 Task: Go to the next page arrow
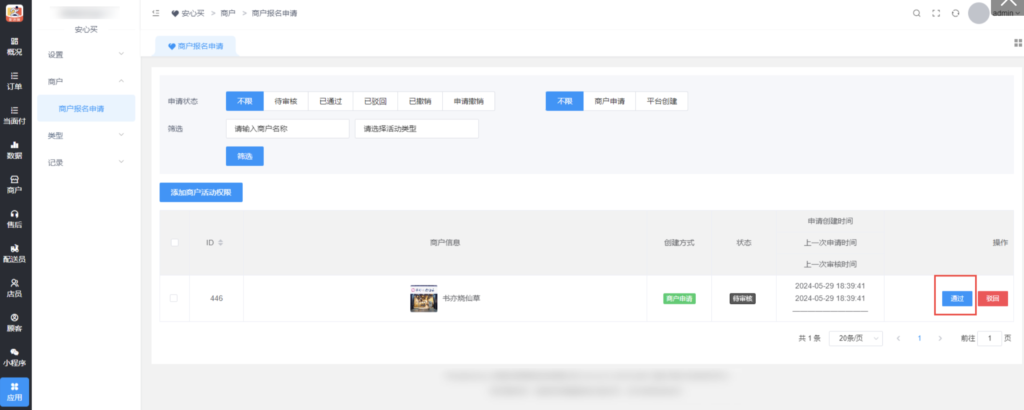point(940,338)
